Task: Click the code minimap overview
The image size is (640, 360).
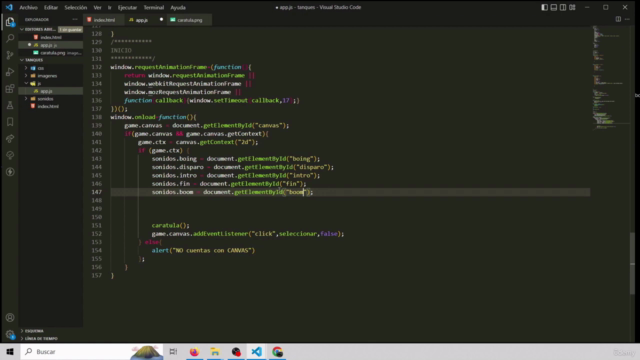Action: coord(611,78)
